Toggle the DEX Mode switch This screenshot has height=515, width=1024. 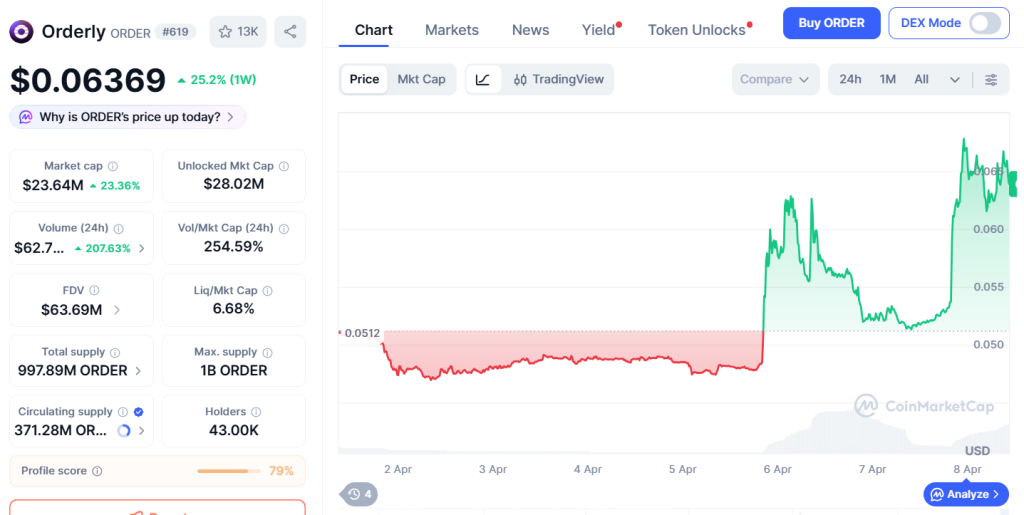click(985, 23)
